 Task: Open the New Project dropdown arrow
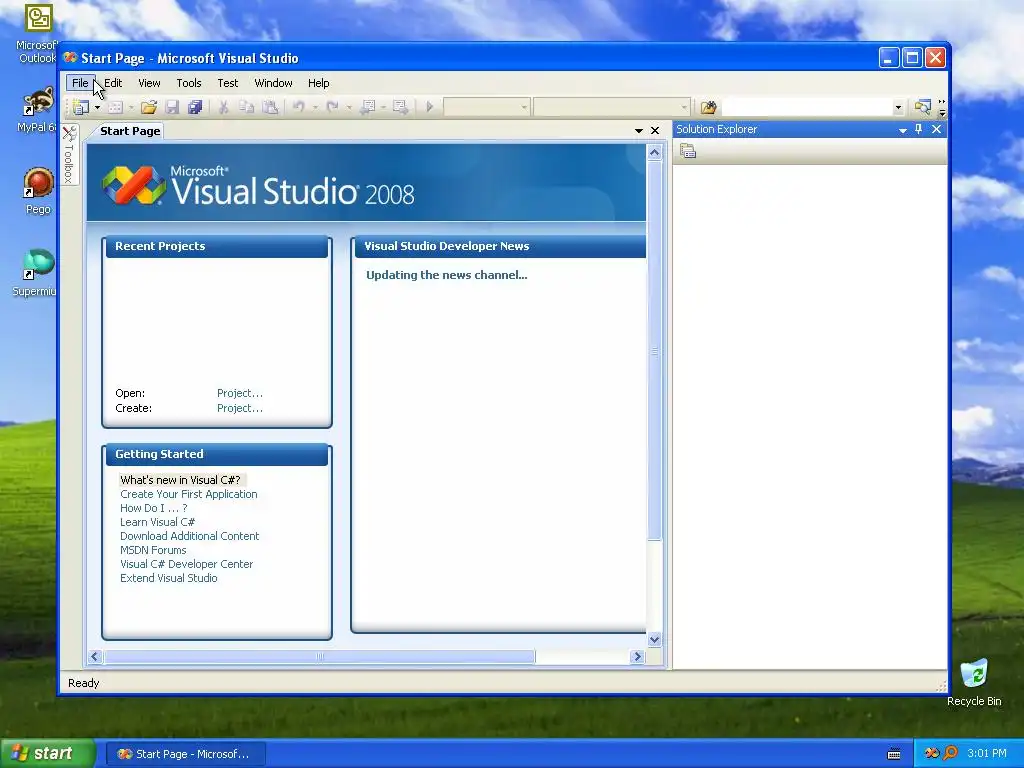click(97, 107)
